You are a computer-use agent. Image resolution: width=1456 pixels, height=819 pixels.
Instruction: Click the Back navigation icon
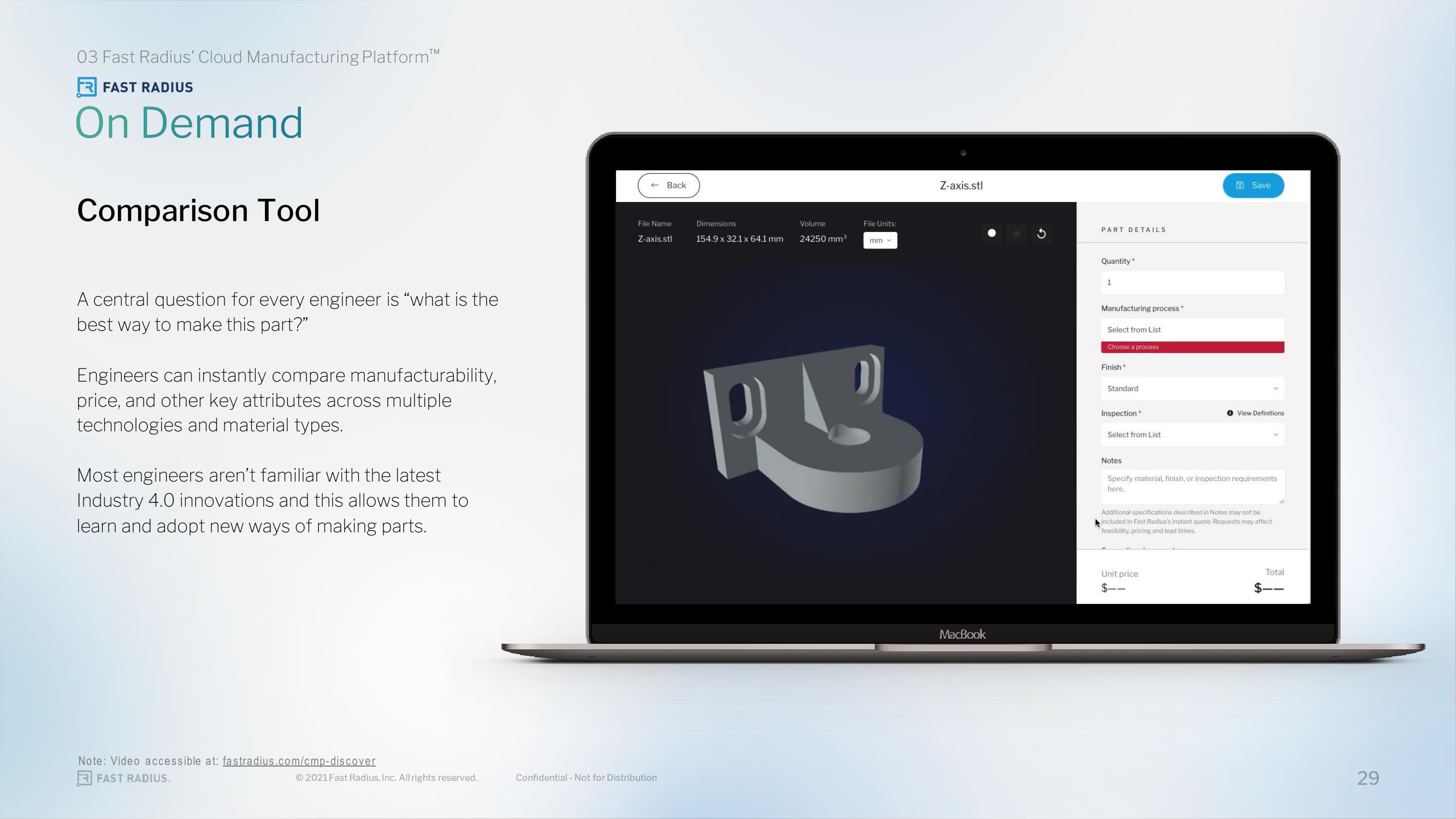pos(655,185)
